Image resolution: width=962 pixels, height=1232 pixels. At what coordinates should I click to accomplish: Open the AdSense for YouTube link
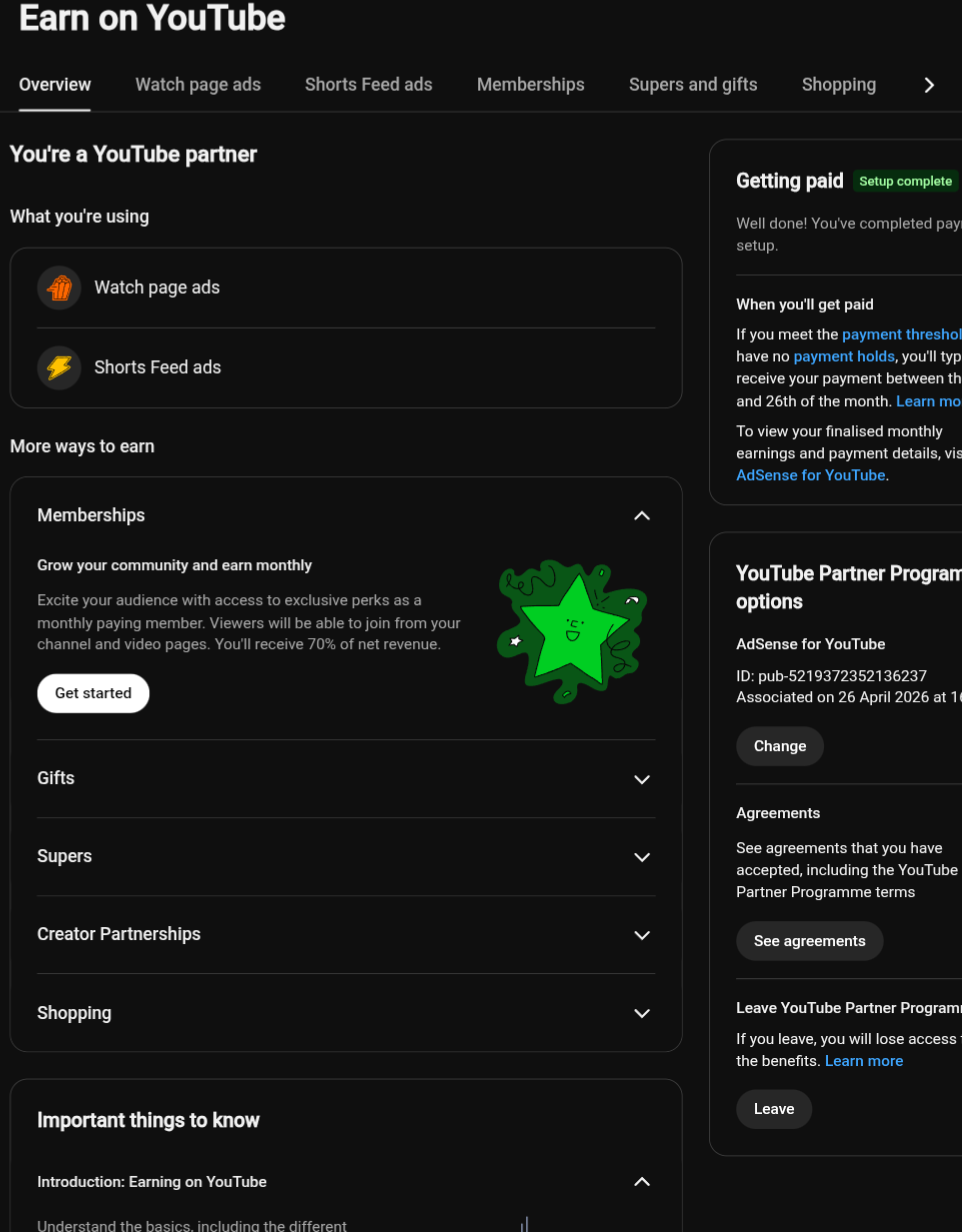[x=811, y=475]
